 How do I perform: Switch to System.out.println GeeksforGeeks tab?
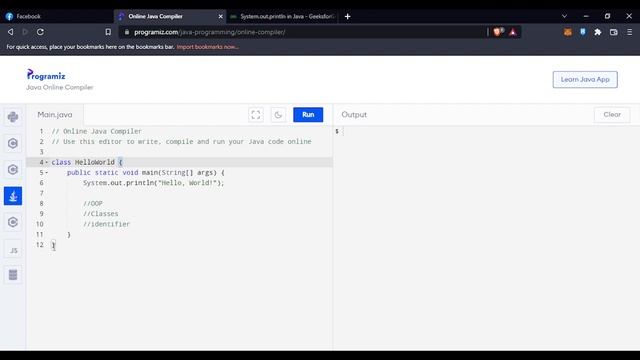pyautogui.click(x=282, y=16)
